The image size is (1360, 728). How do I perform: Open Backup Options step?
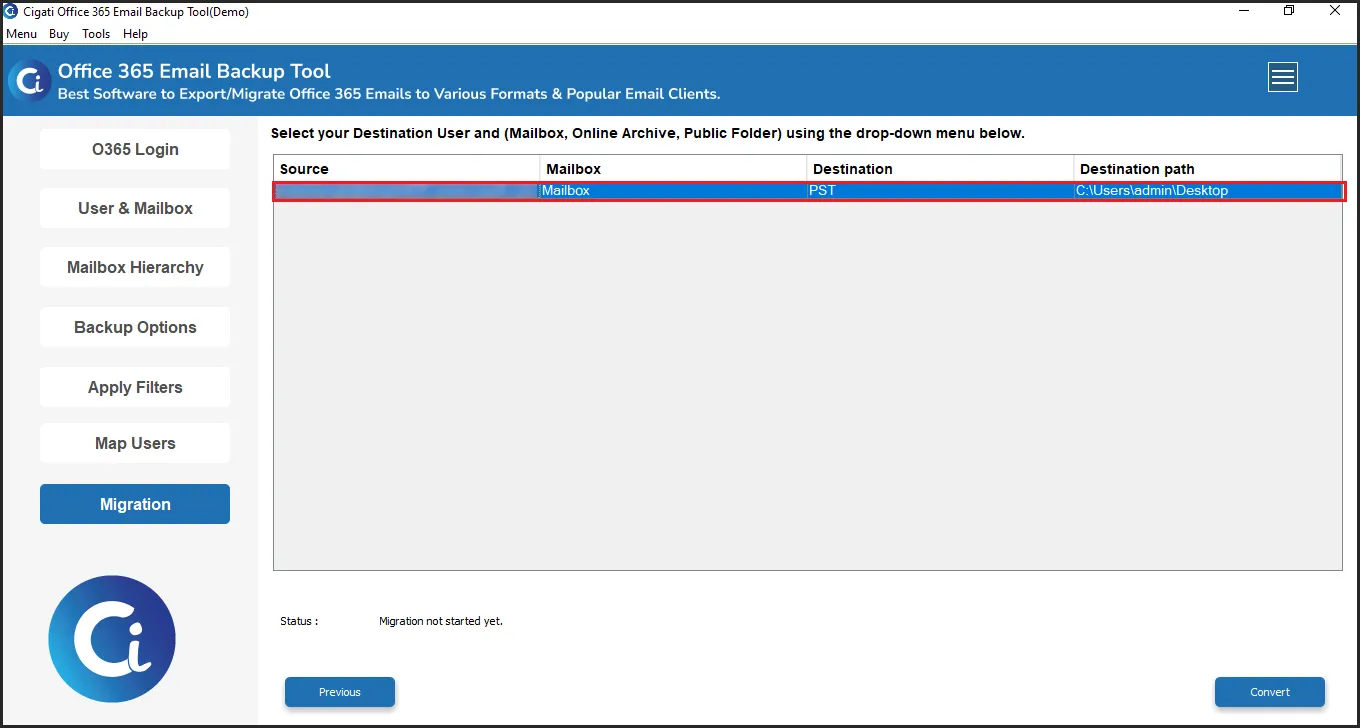135,327
